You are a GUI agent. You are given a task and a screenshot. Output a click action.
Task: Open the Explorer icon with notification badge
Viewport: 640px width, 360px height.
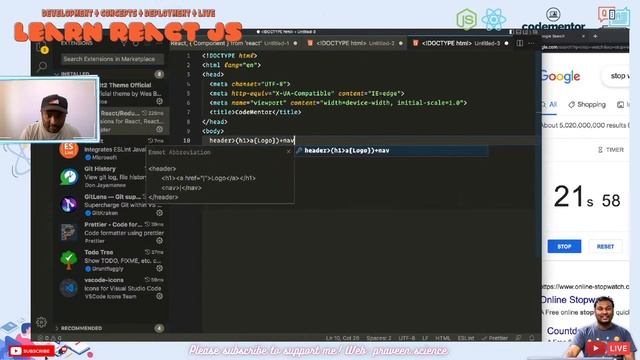[42, 48]
